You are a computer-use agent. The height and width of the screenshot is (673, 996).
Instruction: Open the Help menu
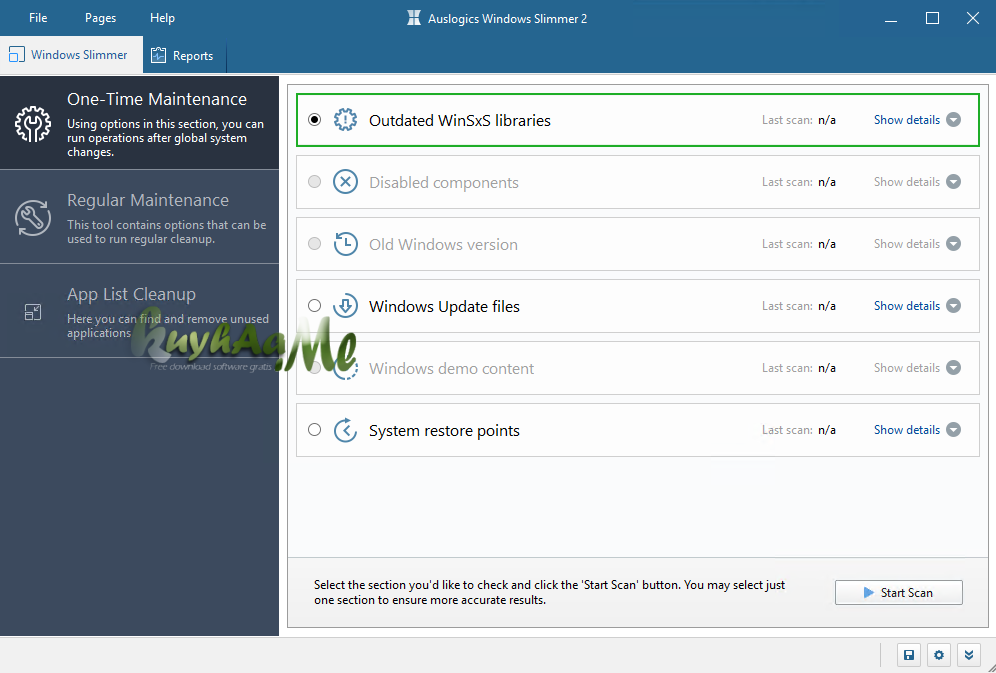(162, 18)
